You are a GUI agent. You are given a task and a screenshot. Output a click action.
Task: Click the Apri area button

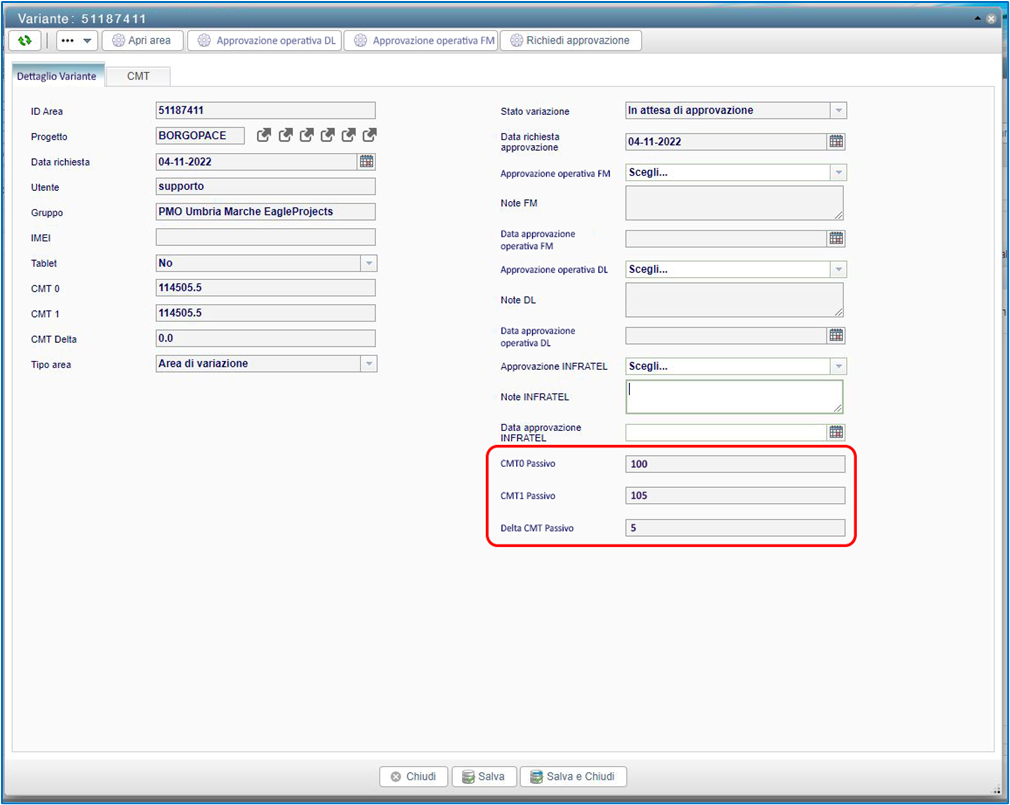pyautogui.click(x=141, y=41)
